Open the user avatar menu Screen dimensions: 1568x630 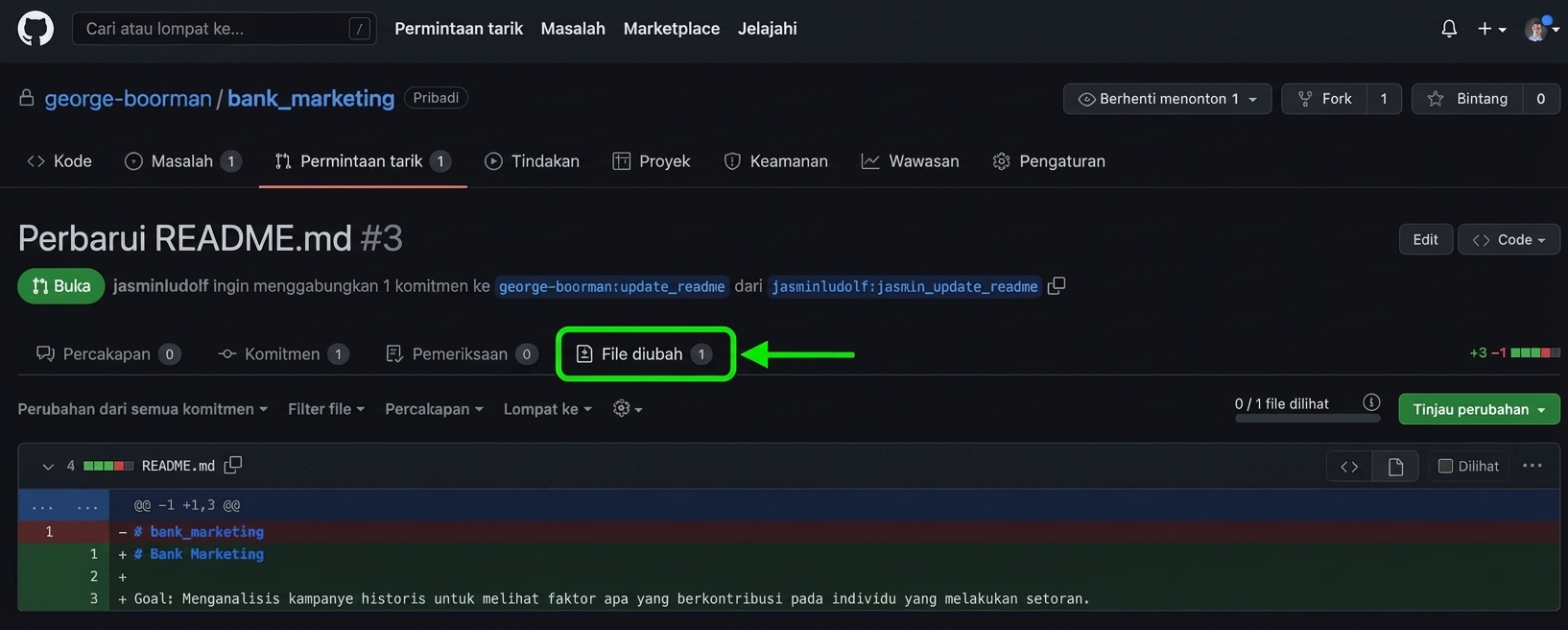(x=1541, y=29)
